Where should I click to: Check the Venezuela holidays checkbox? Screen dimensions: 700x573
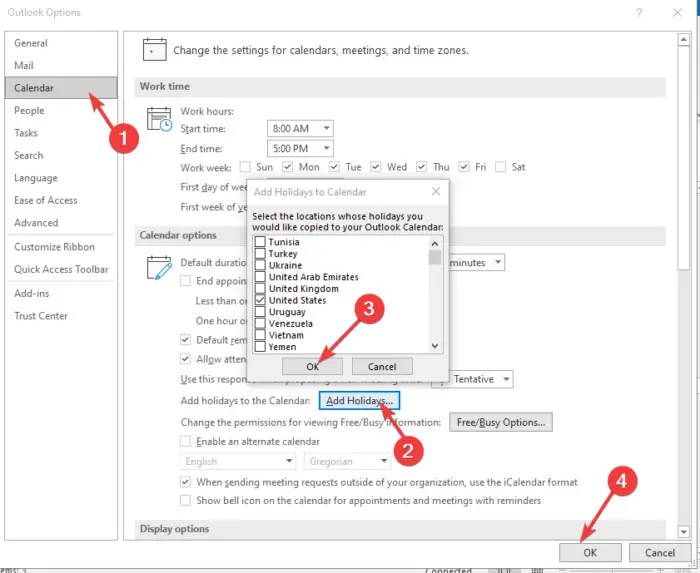(260, 323)
